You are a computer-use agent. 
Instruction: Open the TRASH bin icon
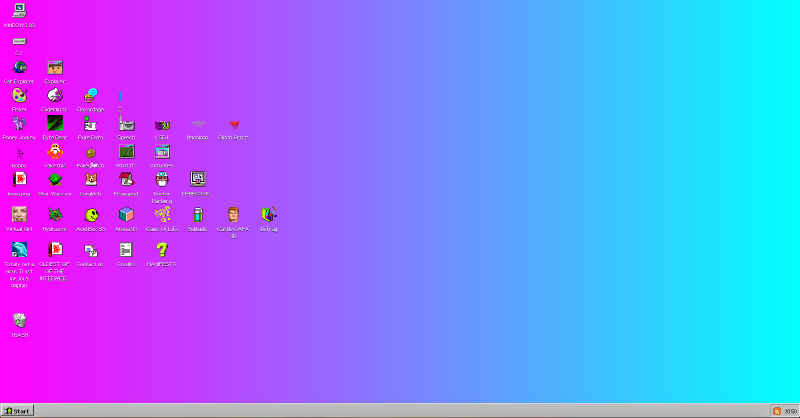(x=19, y=321)
